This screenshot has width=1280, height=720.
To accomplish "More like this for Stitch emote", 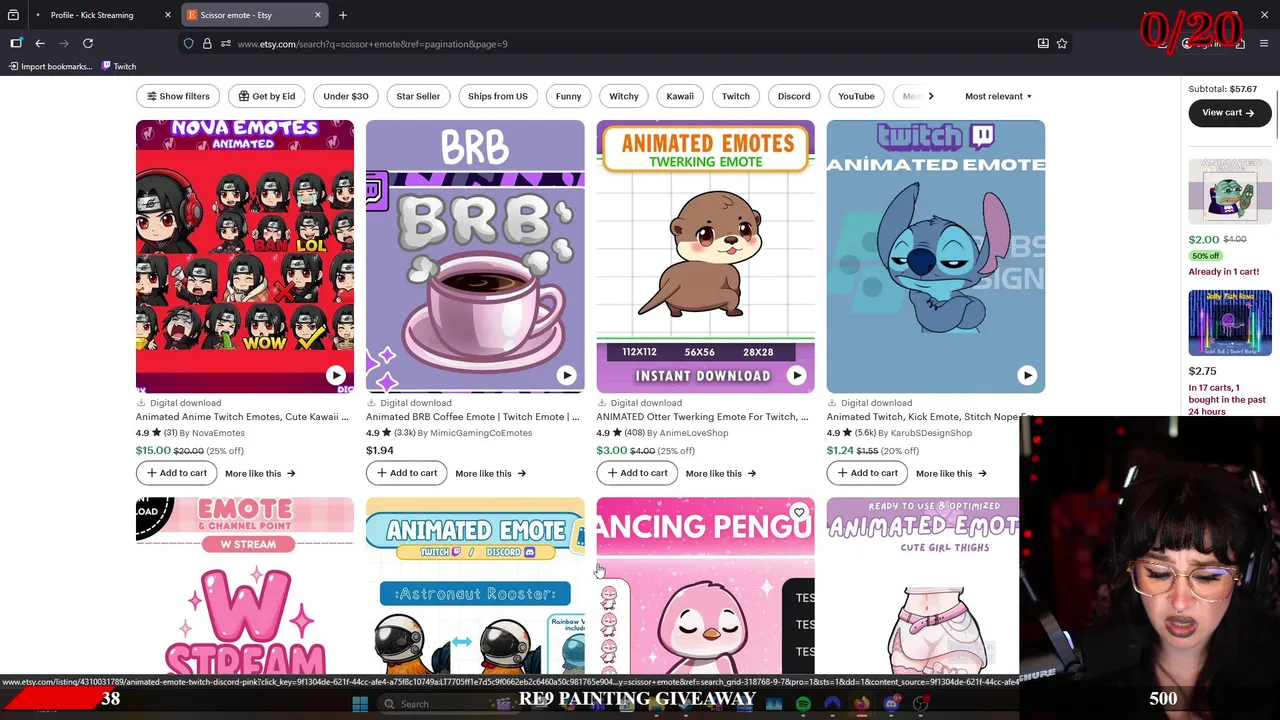I will 950,473.
